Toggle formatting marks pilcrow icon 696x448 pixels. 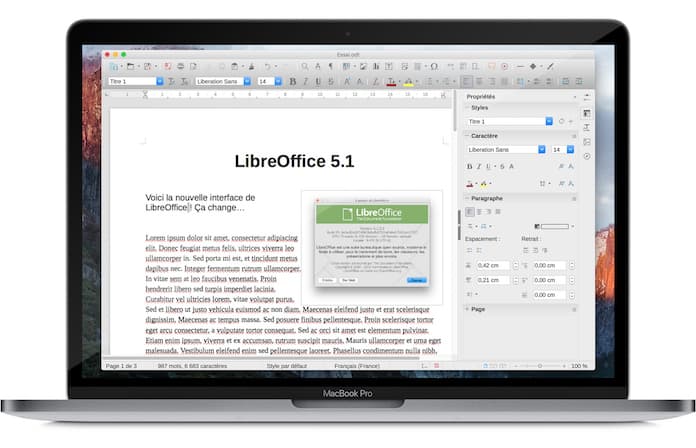point(330,67)
